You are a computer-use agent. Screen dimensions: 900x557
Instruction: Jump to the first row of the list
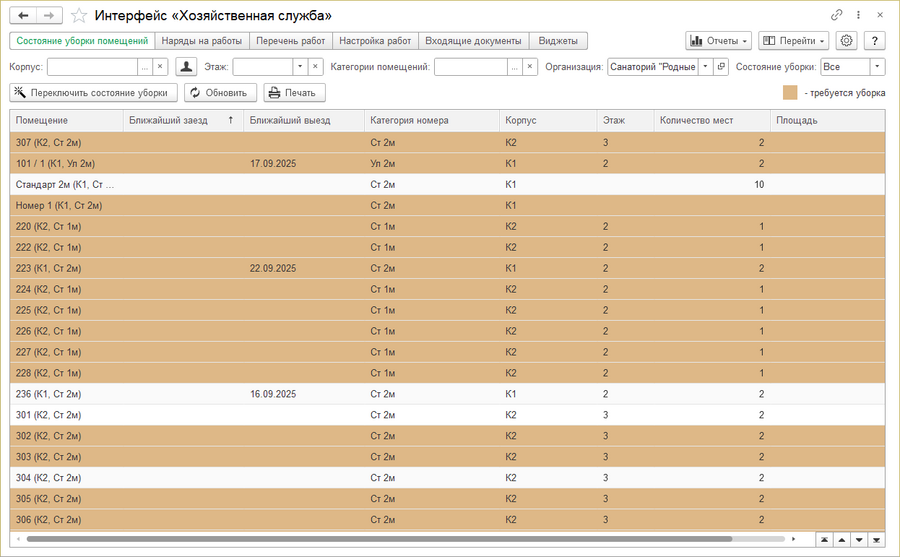point(823,540)
